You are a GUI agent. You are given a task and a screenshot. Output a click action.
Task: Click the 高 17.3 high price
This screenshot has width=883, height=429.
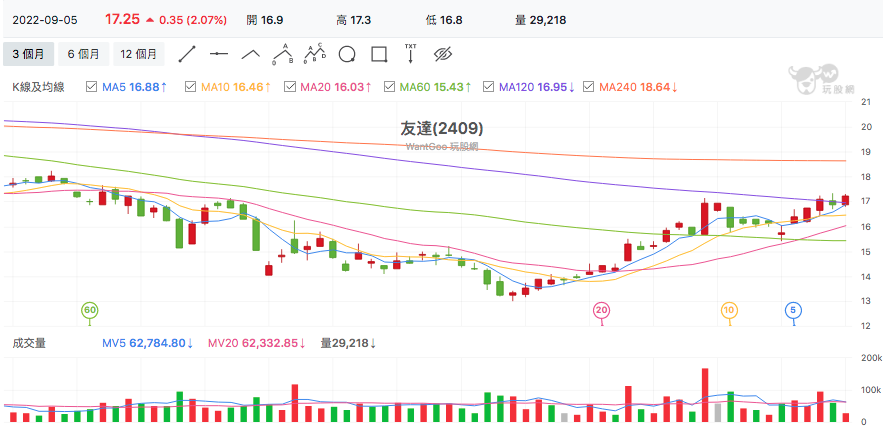coord(353,20)
